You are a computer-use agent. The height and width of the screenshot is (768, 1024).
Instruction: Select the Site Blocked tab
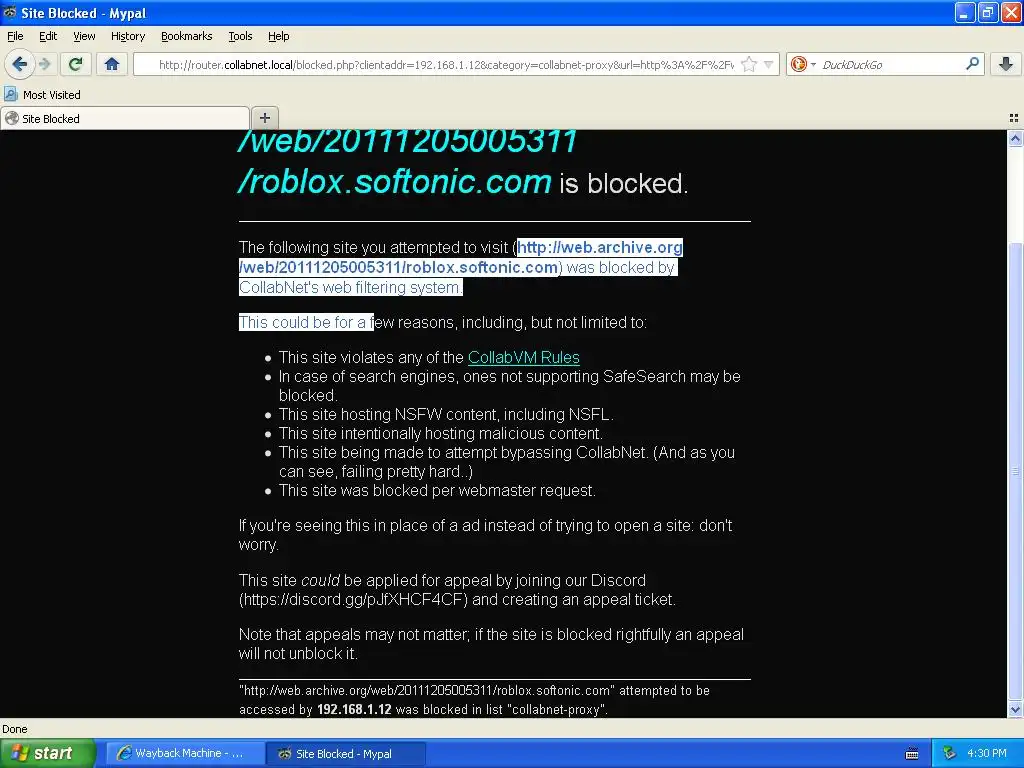[x=125, y=118]
